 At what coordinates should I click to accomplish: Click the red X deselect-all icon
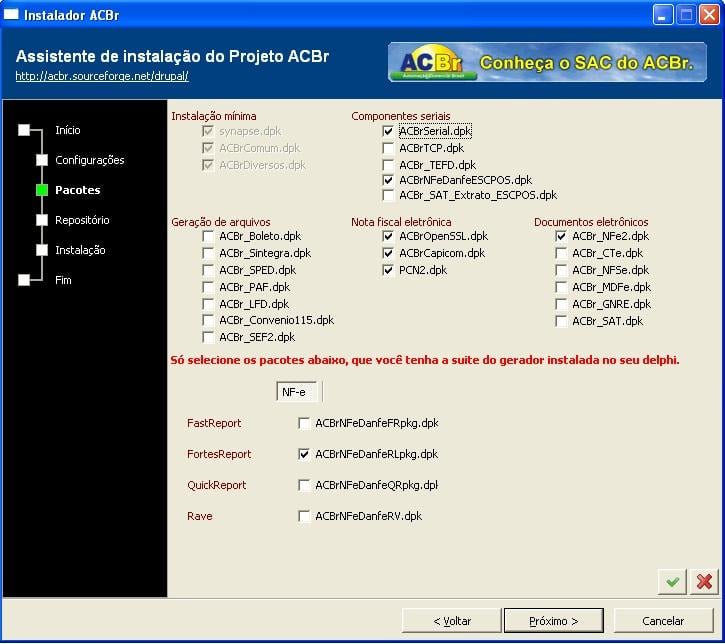704,582
